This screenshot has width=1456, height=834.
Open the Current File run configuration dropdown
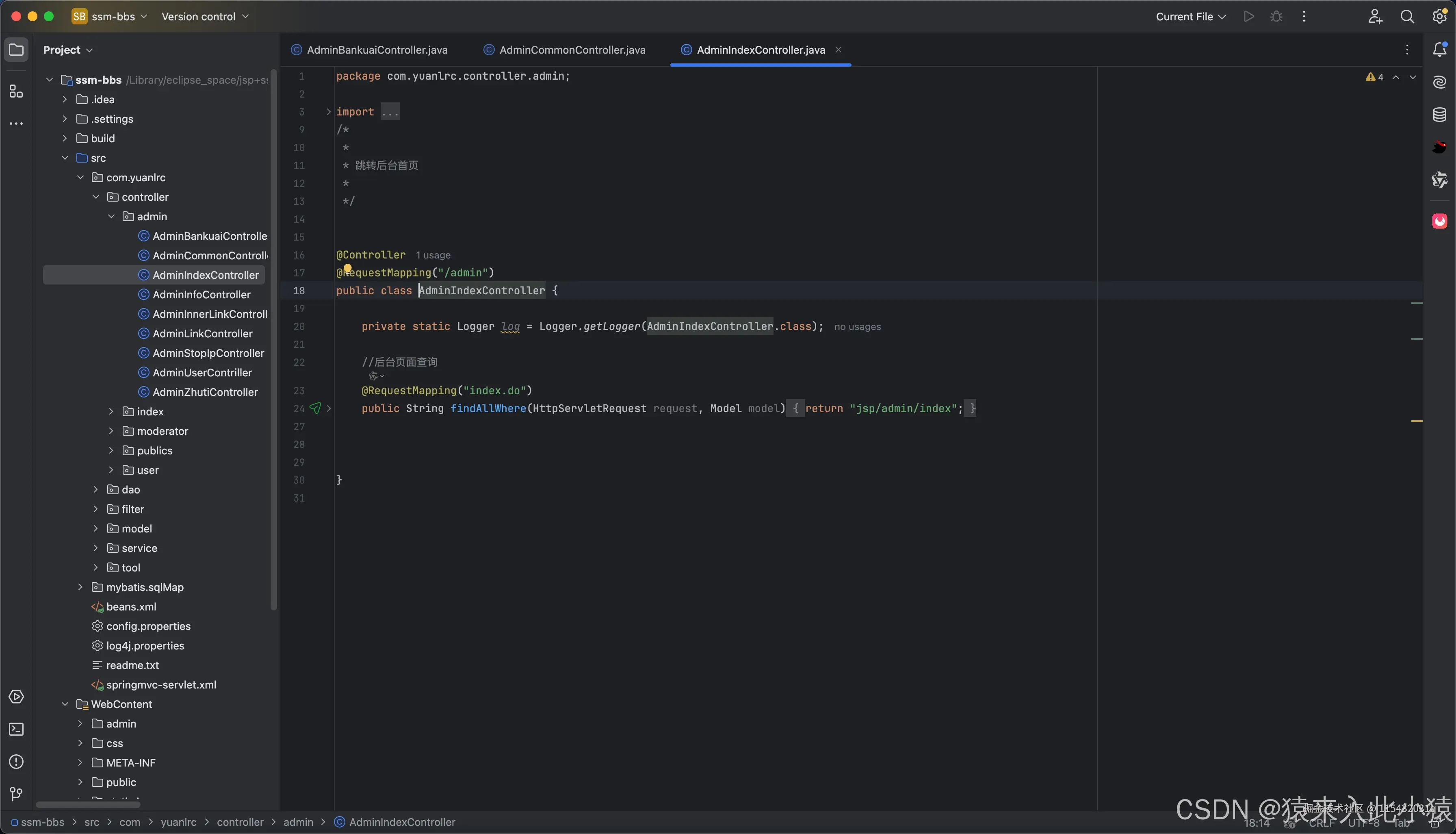[x=1190, y=17]
